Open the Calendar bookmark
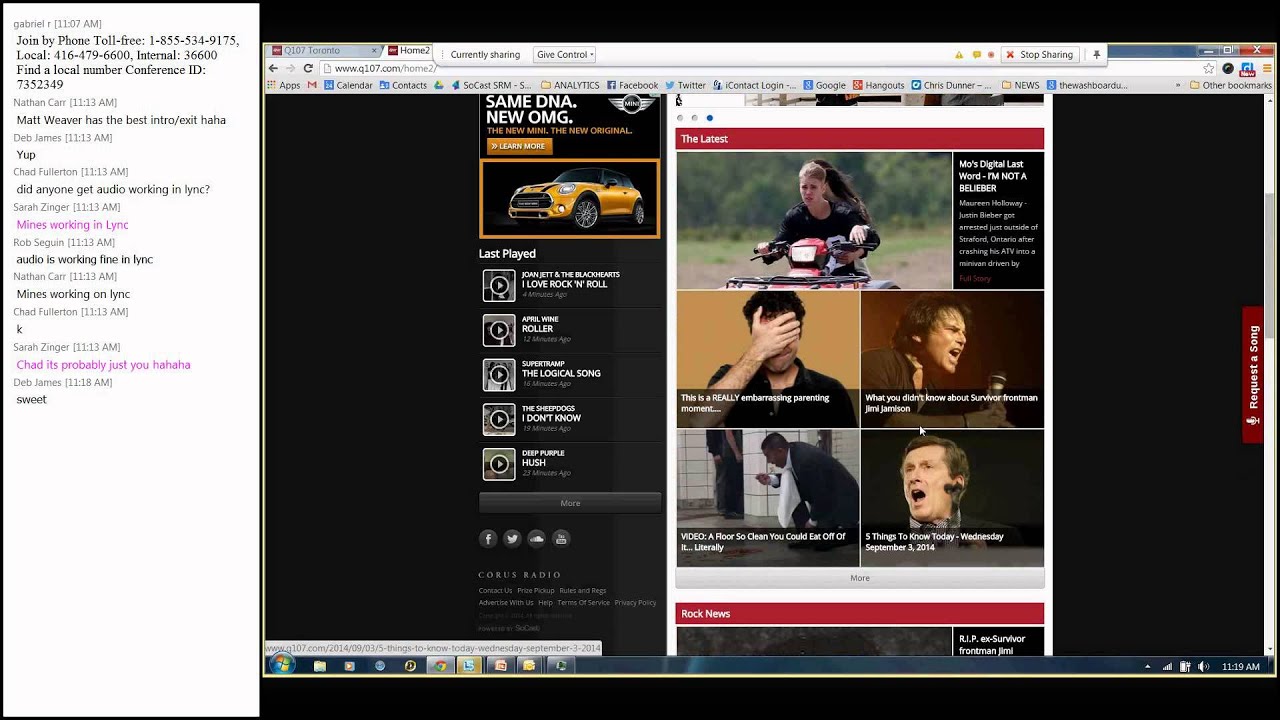The image size is (1280, 720). [347, 85]
